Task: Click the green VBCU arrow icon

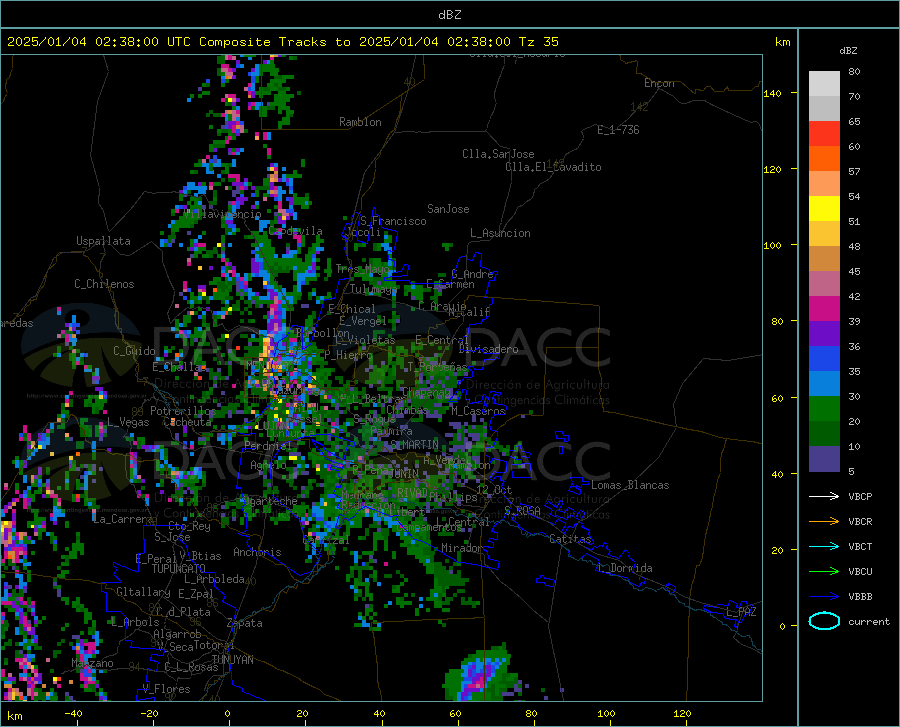Action: 824,571
